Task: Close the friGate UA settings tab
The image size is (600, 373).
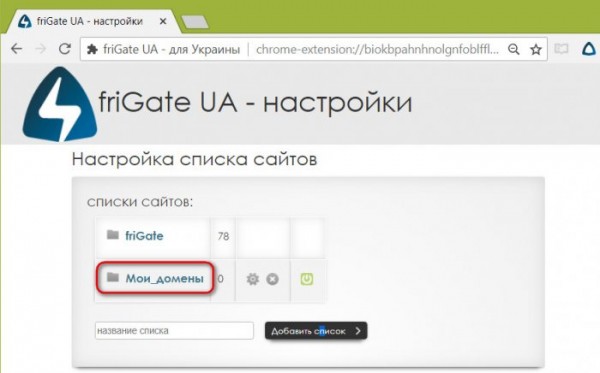Action: pyautogui.click(x=163, y=21)
